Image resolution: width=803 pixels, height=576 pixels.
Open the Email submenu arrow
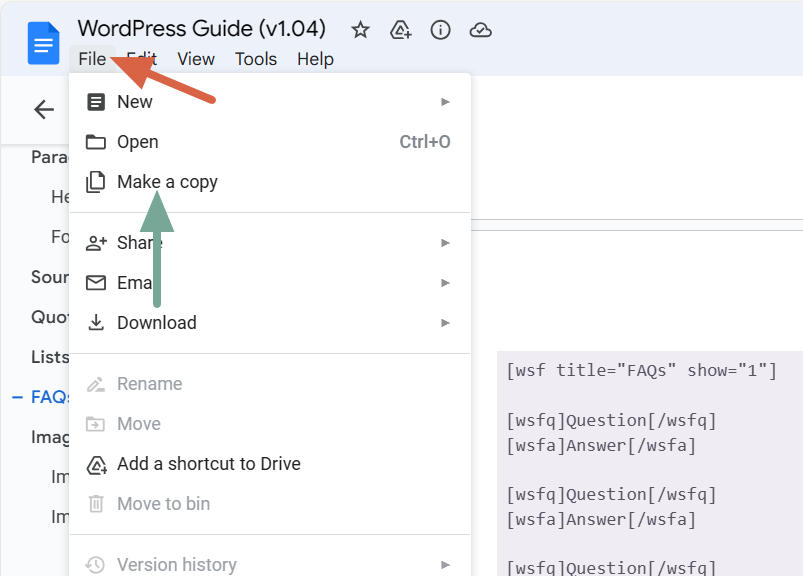tap(445, 283)
